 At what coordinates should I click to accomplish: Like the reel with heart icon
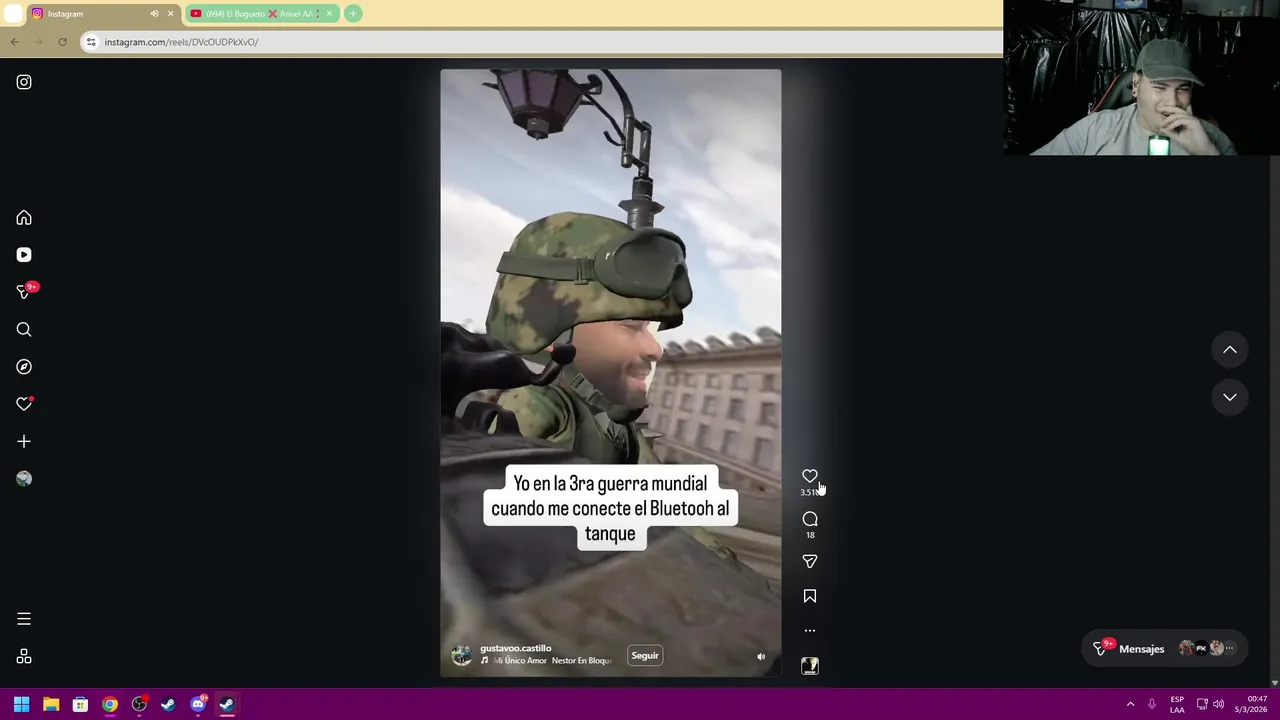810,476
